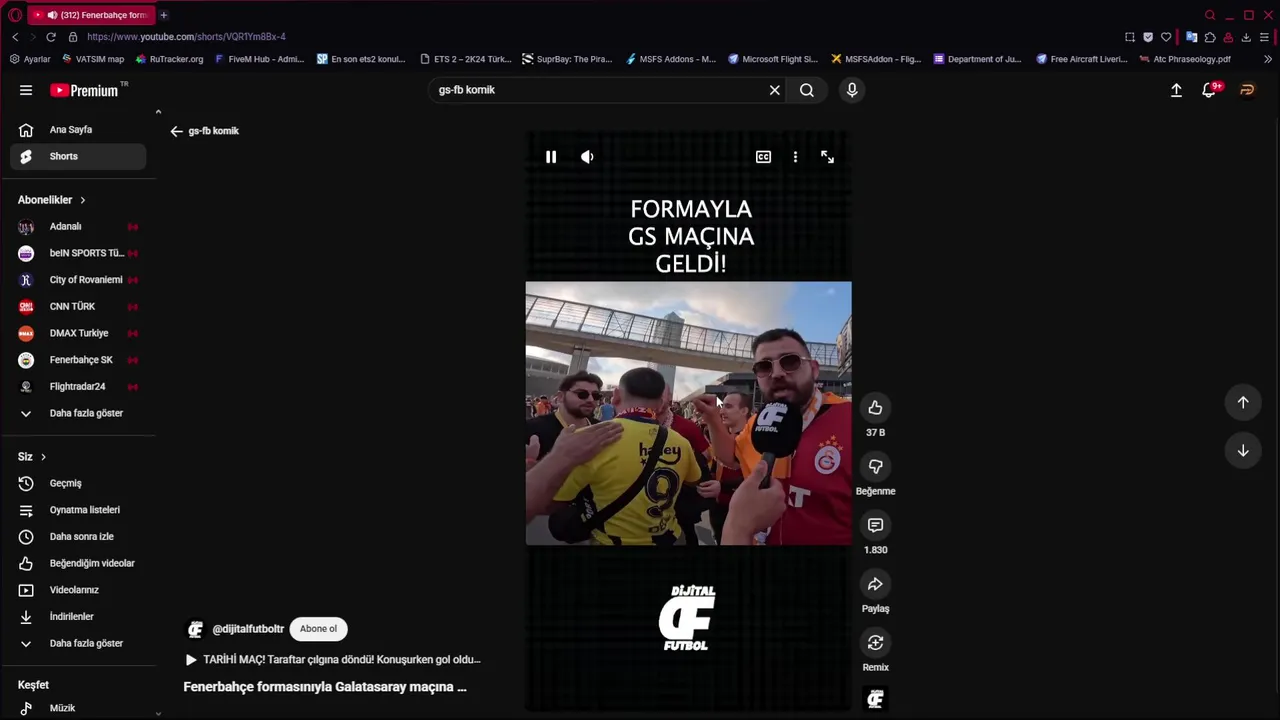Open the sound source icon below Remix
1280x720 pixels.
coord(875,699)
